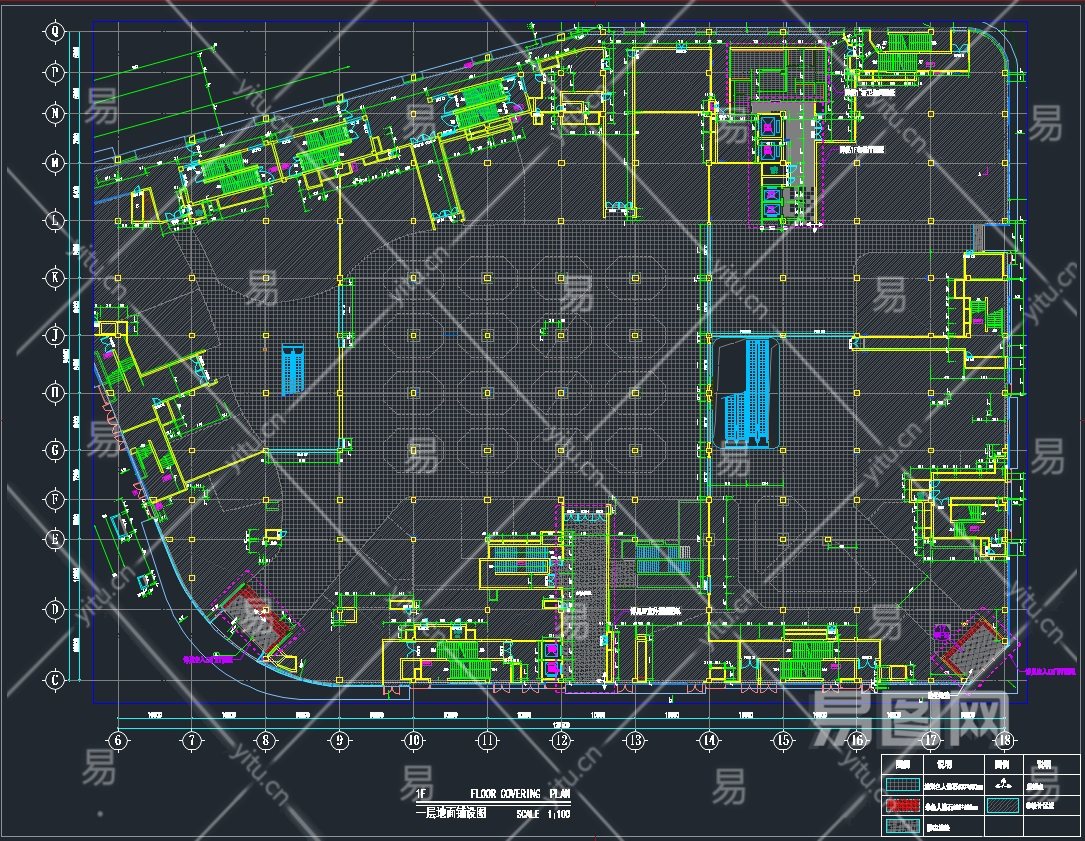This screenshot has height=841, width=1085.
Task: Click the red hatch swatch in the legend
Action: (903, 806)
